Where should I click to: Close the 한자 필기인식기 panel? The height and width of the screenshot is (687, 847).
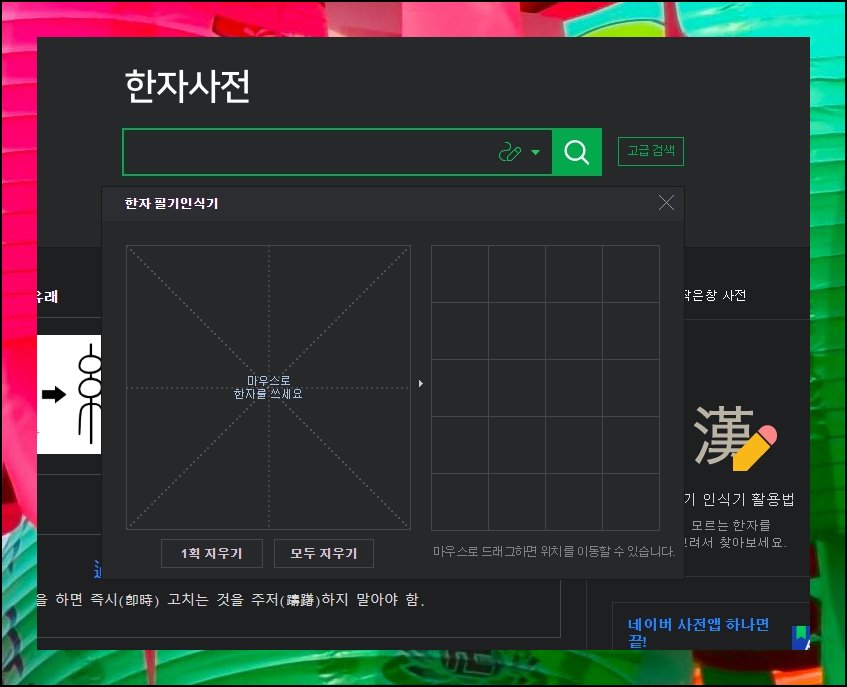point(667,203)
